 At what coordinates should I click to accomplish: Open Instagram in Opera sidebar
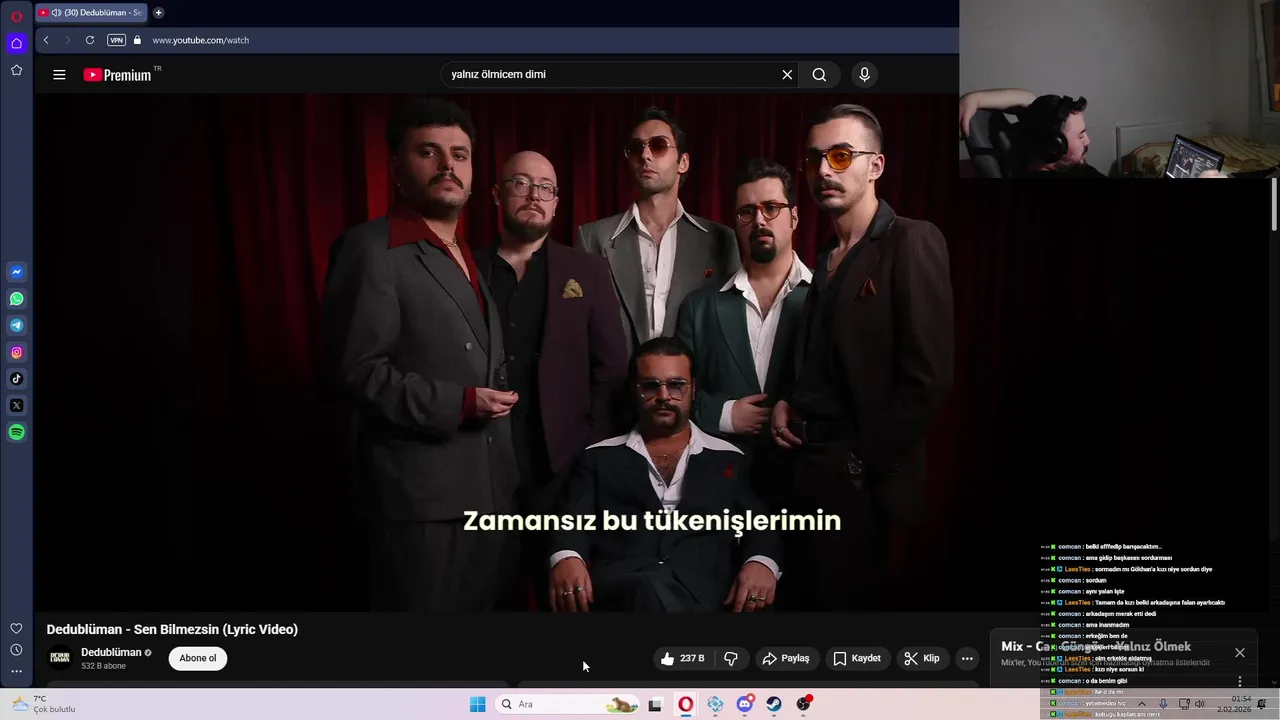click(x=16, y=352)
